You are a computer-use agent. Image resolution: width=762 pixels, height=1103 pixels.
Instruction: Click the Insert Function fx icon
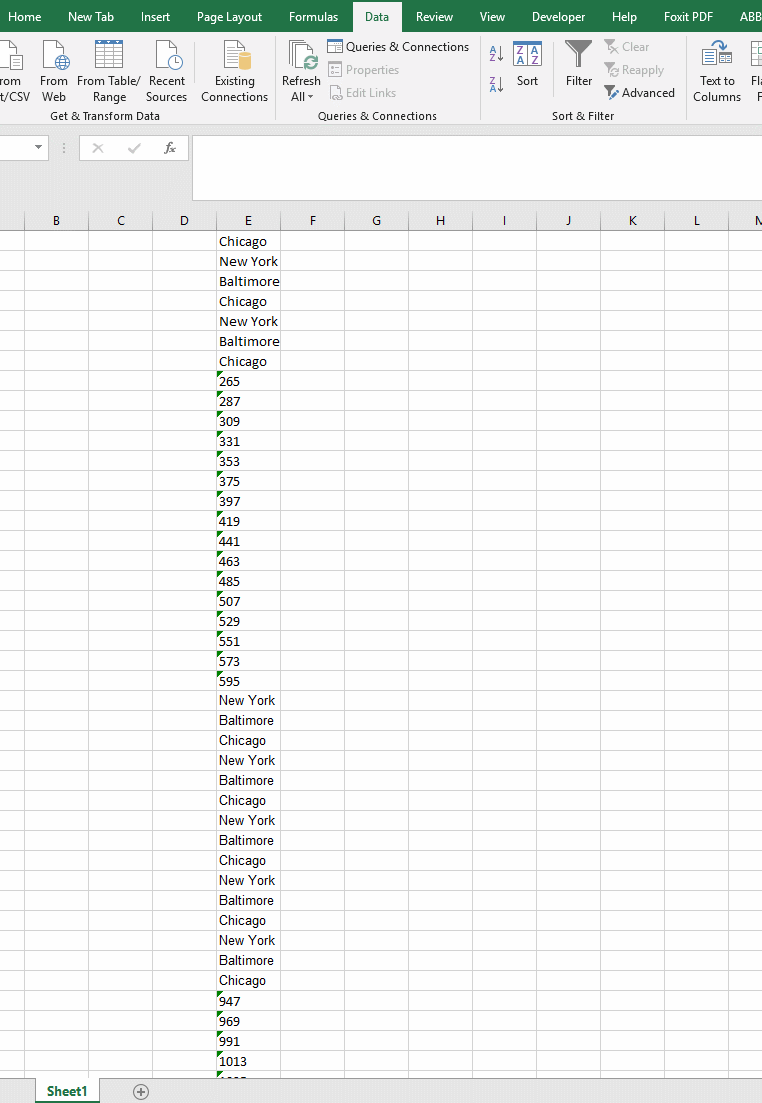point(170,148)
